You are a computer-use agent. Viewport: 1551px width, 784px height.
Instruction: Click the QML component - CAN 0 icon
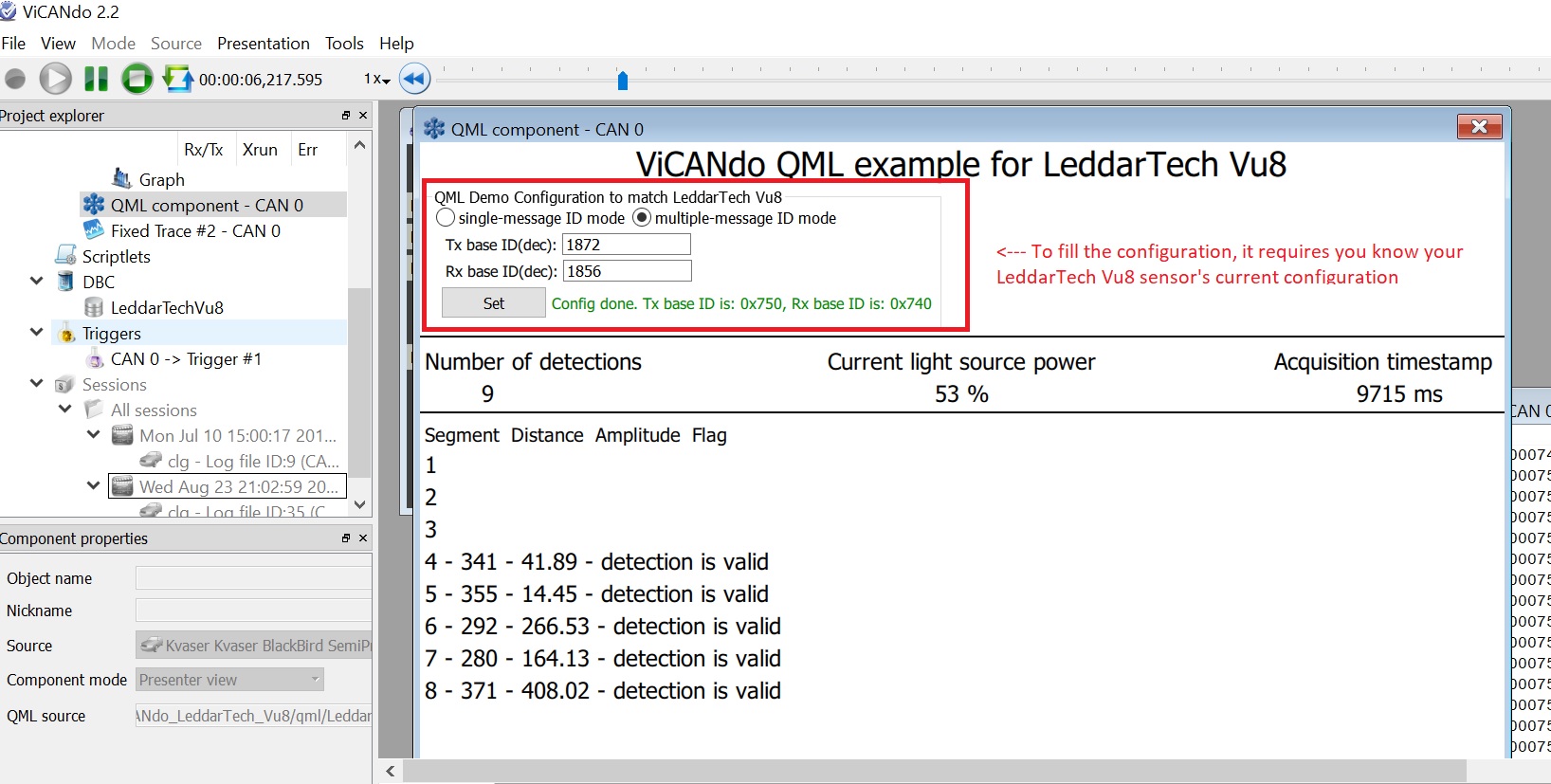coord(94,205)
